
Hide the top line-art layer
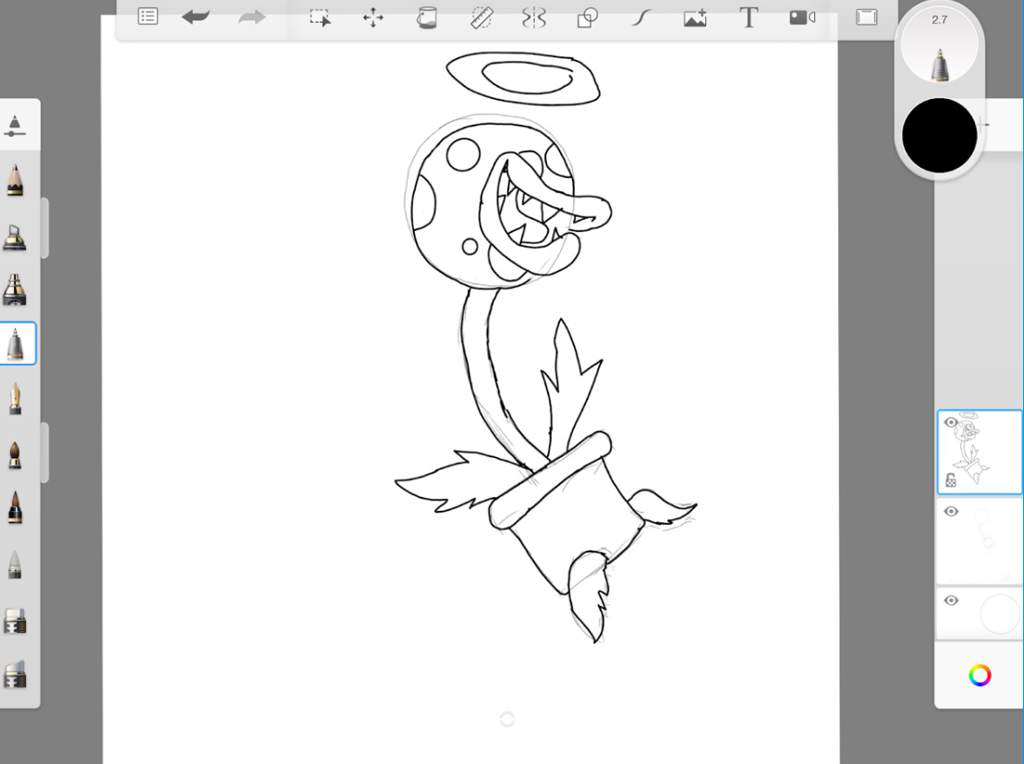click(x=951, y=422)
